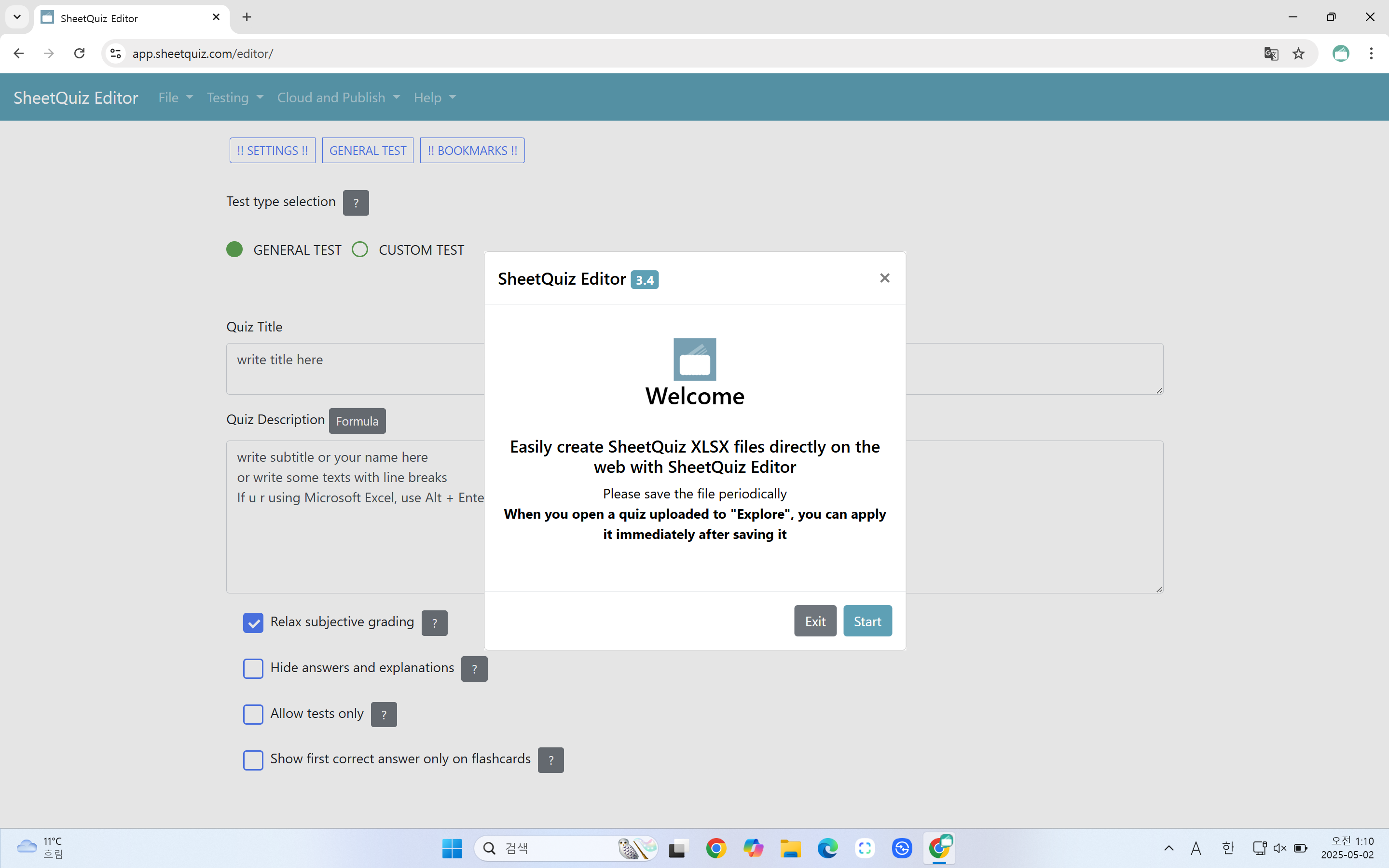Click the help icon beside Test type selection
This screenshot has height=868, width=1389.
tap(356, 203)
